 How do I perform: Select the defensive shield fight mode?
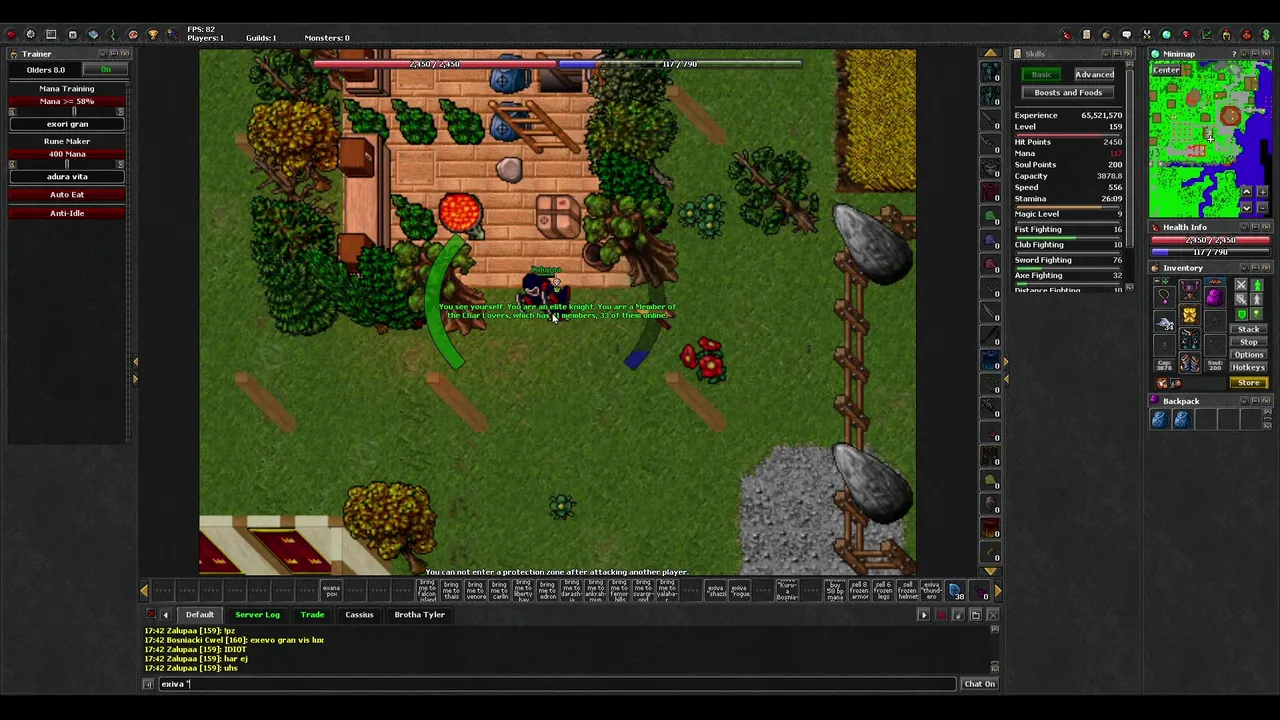click(1242, 314)
